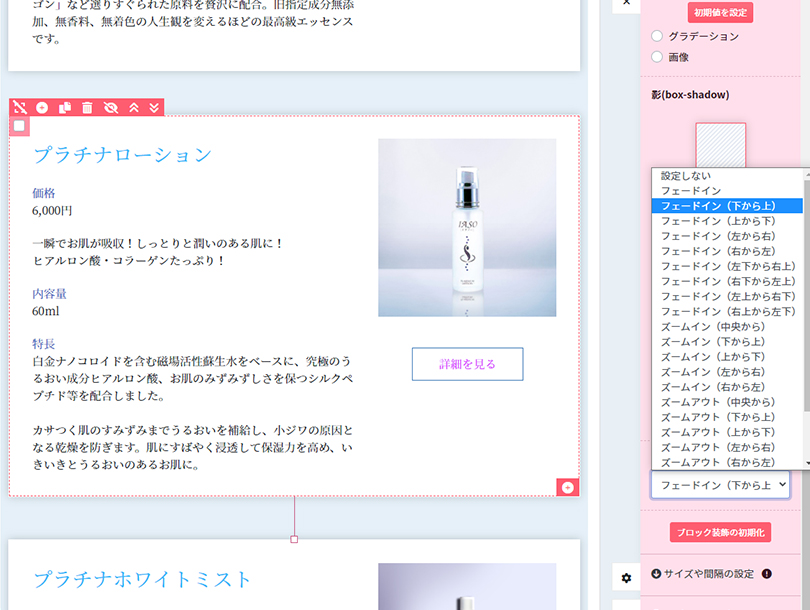
Task: Tick the block selection checkbox
Action: (x=19, y=126)
